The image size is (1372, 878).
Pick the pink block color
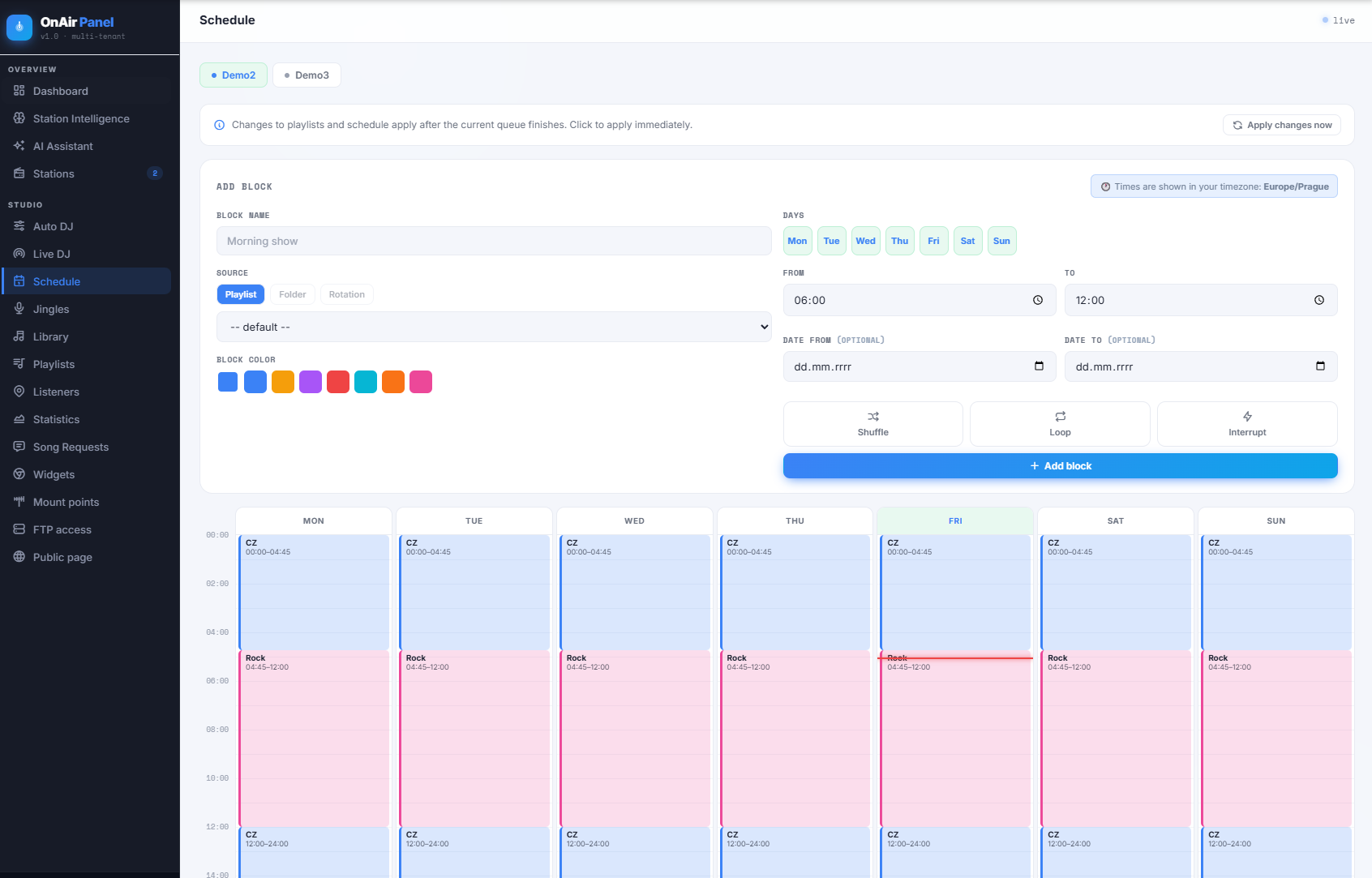tap(421, 382)
